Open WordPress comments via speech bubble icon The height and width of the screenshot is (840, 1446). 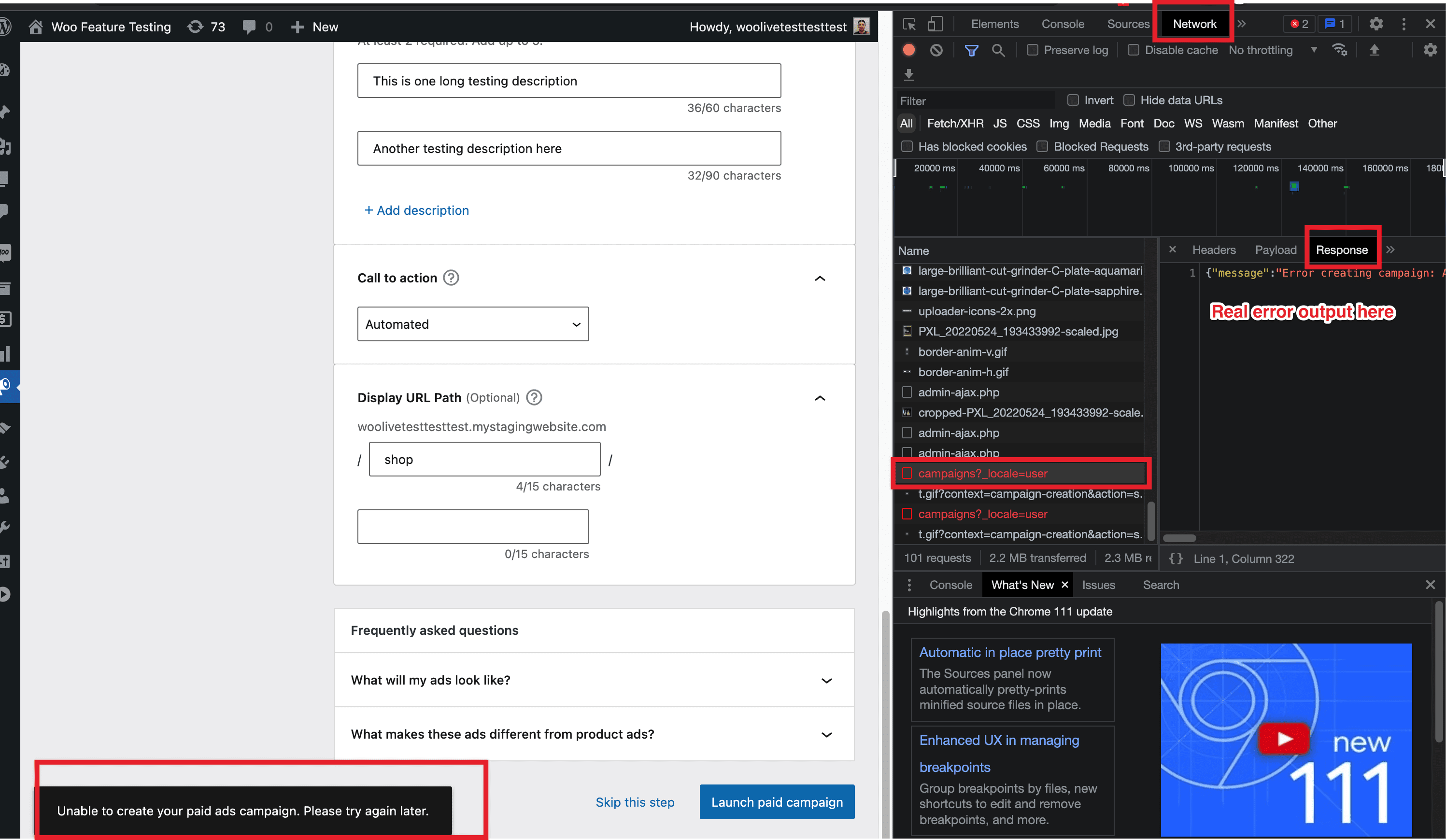click(x=249, y=27)
